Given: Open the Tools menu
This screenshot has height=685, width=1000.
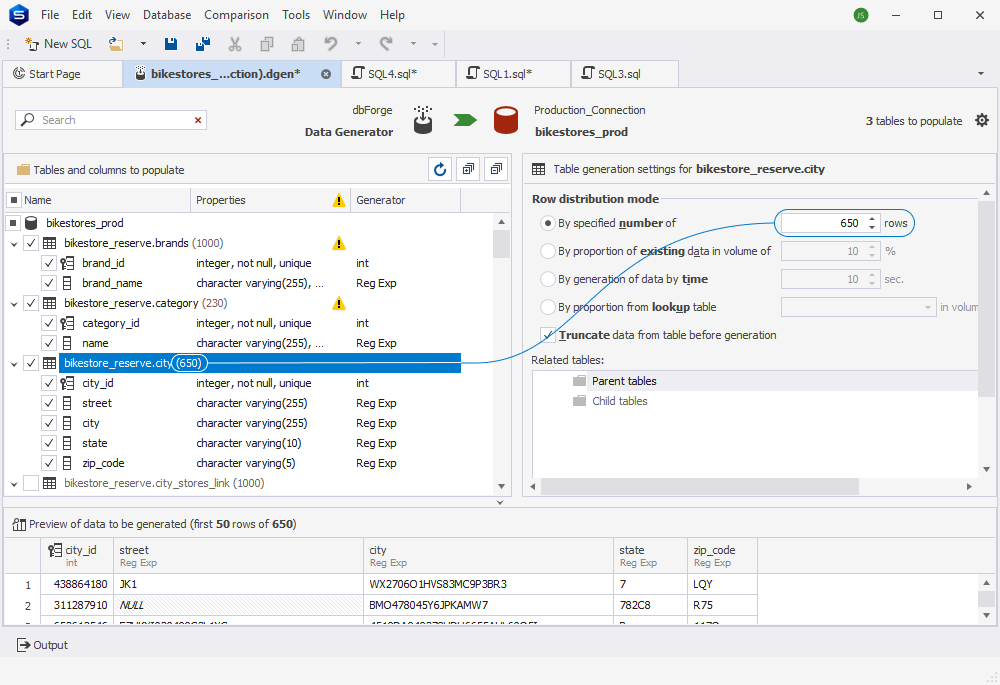Looking at the screenshot, I should tap(296, 15).
